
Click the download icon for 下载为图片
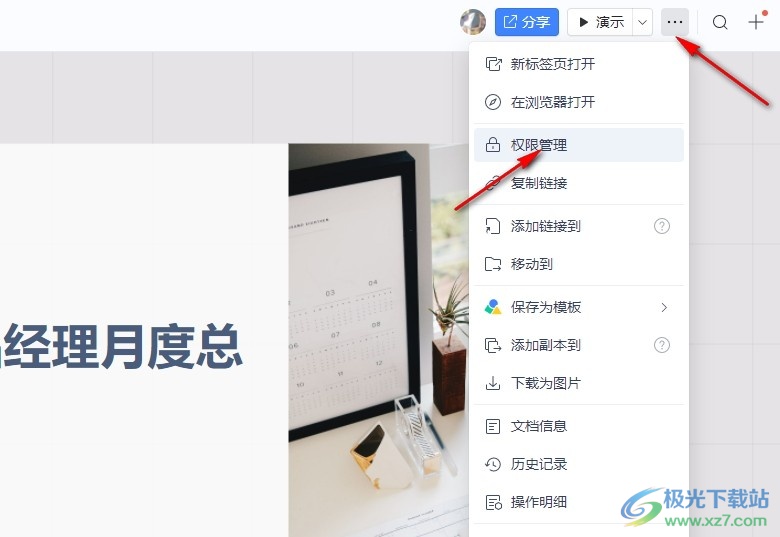[492, 383]
